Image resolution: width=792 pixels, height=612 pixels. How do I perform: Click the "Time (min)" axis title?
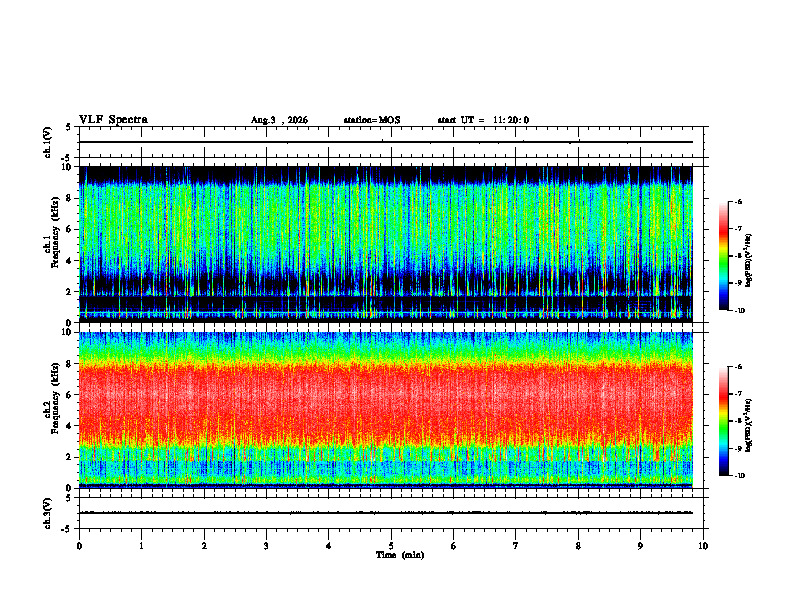400,555
